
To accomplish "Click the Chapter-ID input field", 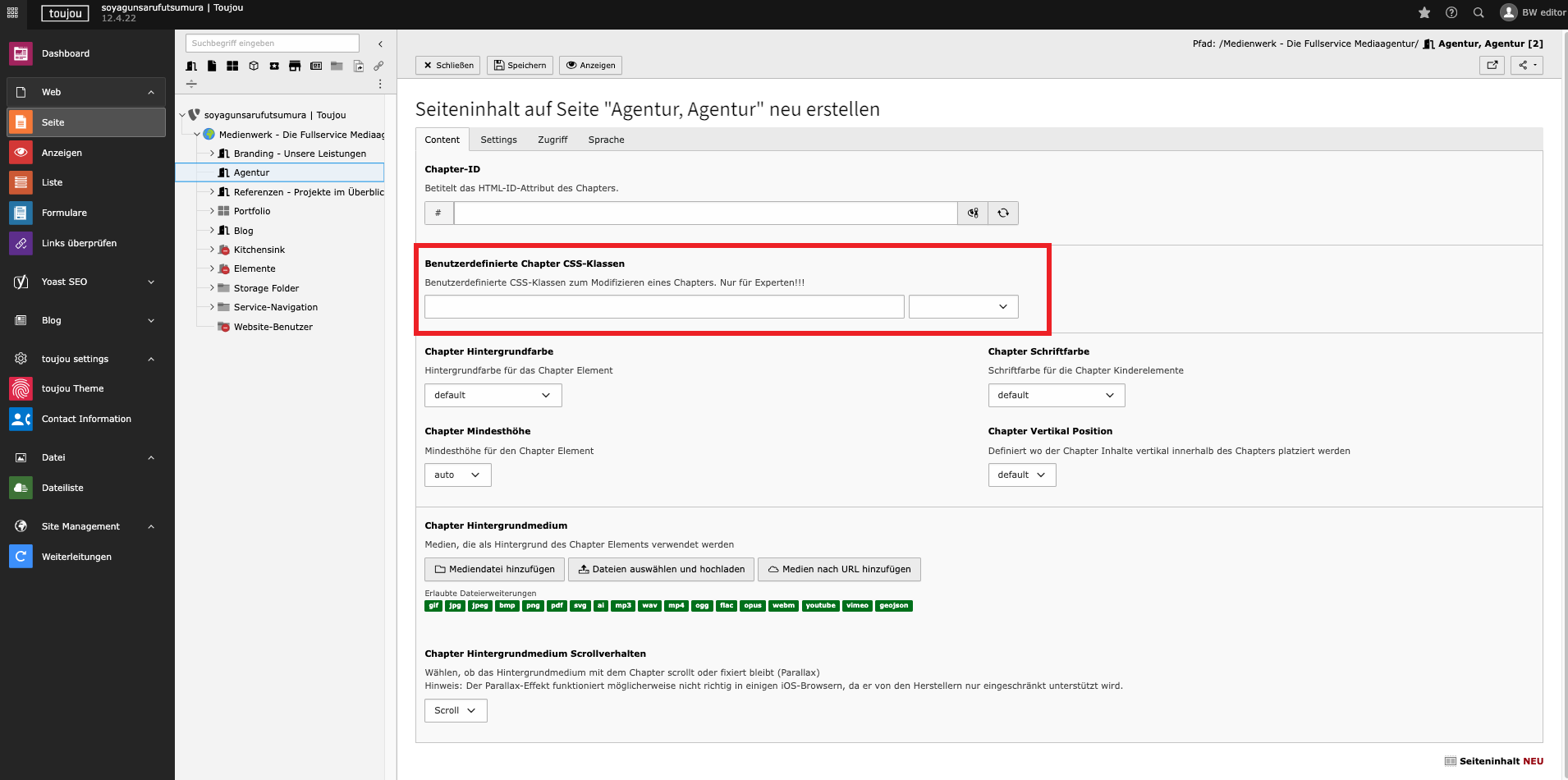I will [705, 213].
